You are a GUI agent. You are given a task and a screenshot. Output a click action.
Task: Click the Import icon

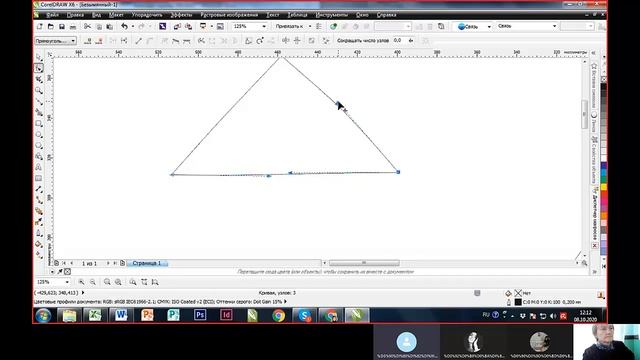pyautogui.click(x=177, y=27)
